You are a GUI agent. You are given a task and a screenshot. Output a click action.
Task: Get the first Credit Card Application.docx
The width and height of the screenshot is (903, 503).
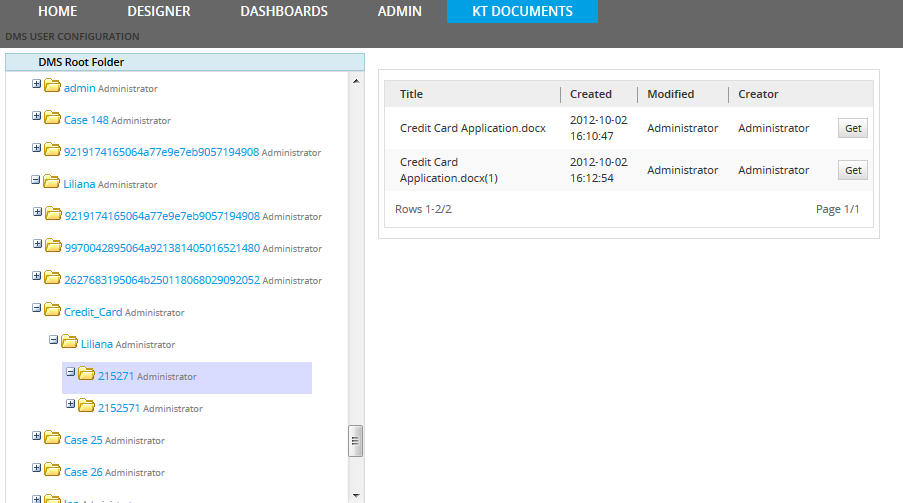point(852,128)
